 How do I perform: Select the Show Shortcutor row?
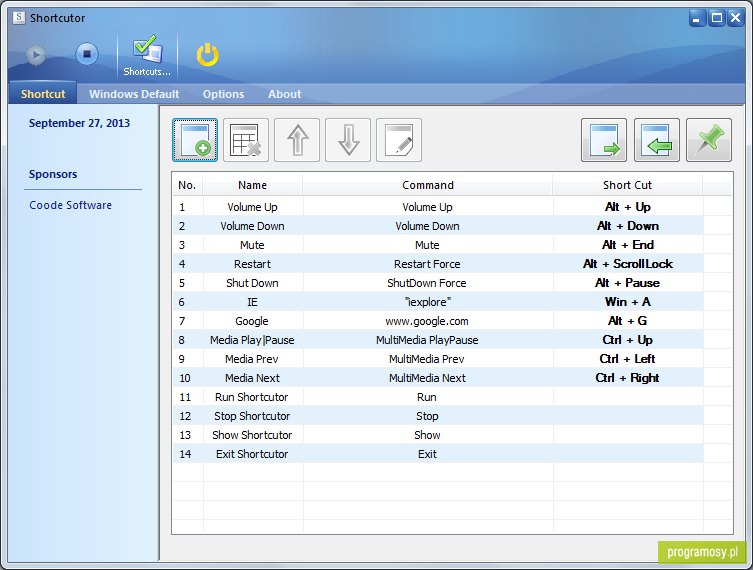(438, 435)
